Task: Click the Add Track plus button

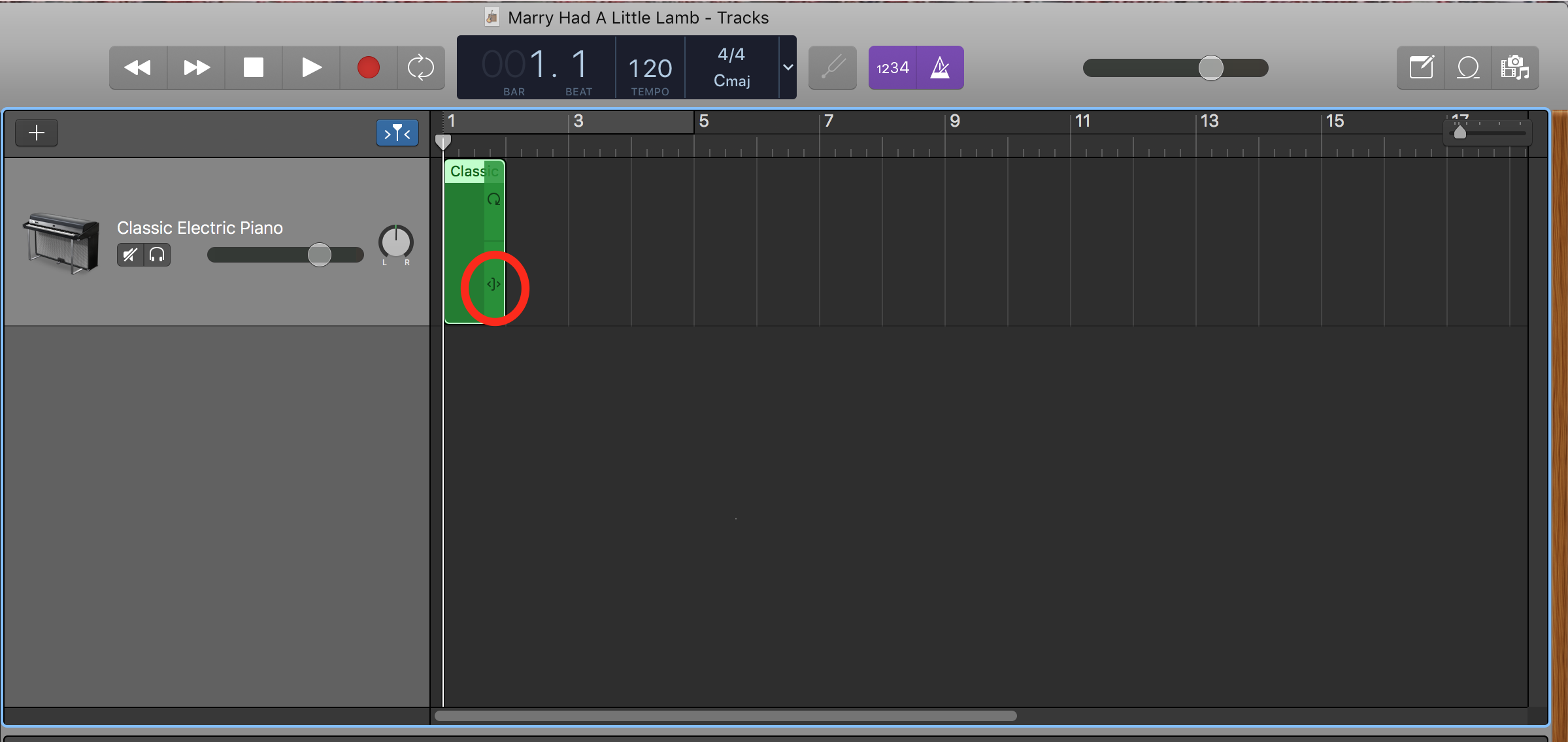Action: 36,133
